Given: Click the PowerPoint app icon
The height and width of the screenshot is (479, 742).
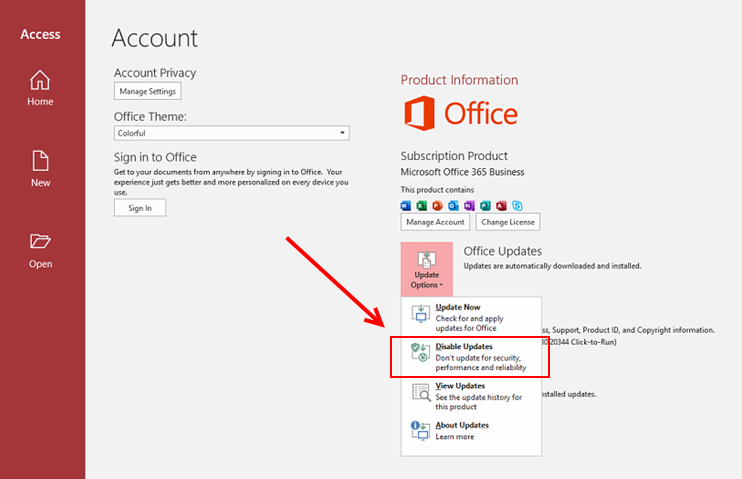Looking at the screenshot, I should (x=438, y=206).
